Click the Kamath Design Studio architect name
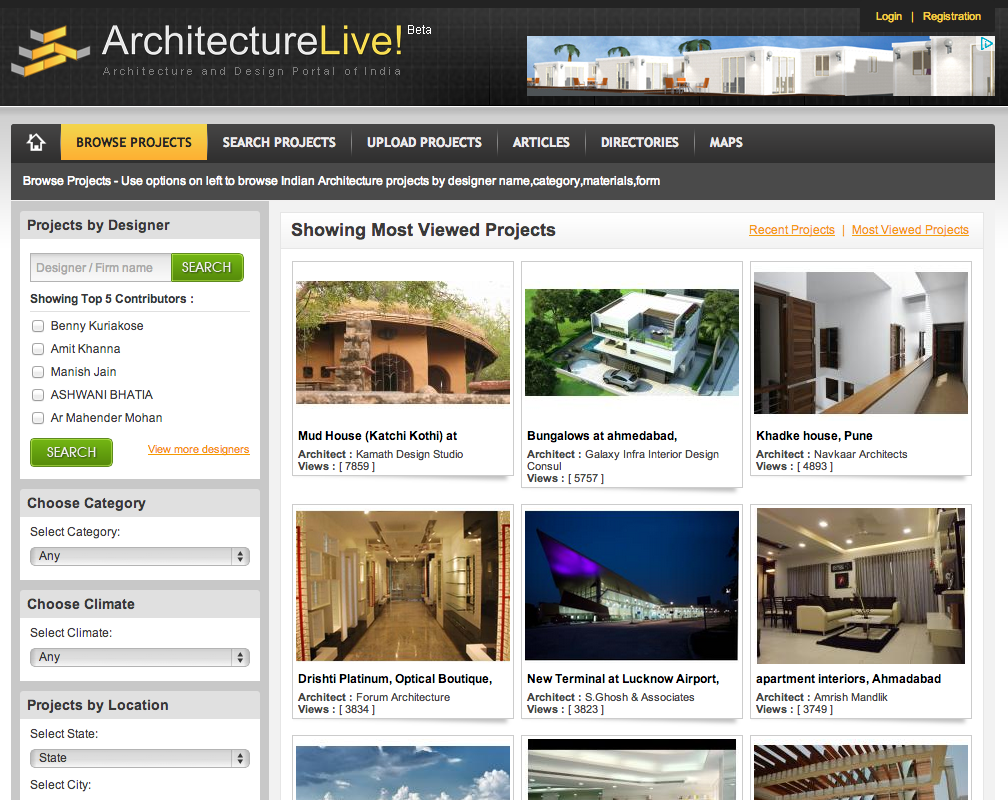The width and height of the screenshot is (1008, 800). (x=410, y=454)
